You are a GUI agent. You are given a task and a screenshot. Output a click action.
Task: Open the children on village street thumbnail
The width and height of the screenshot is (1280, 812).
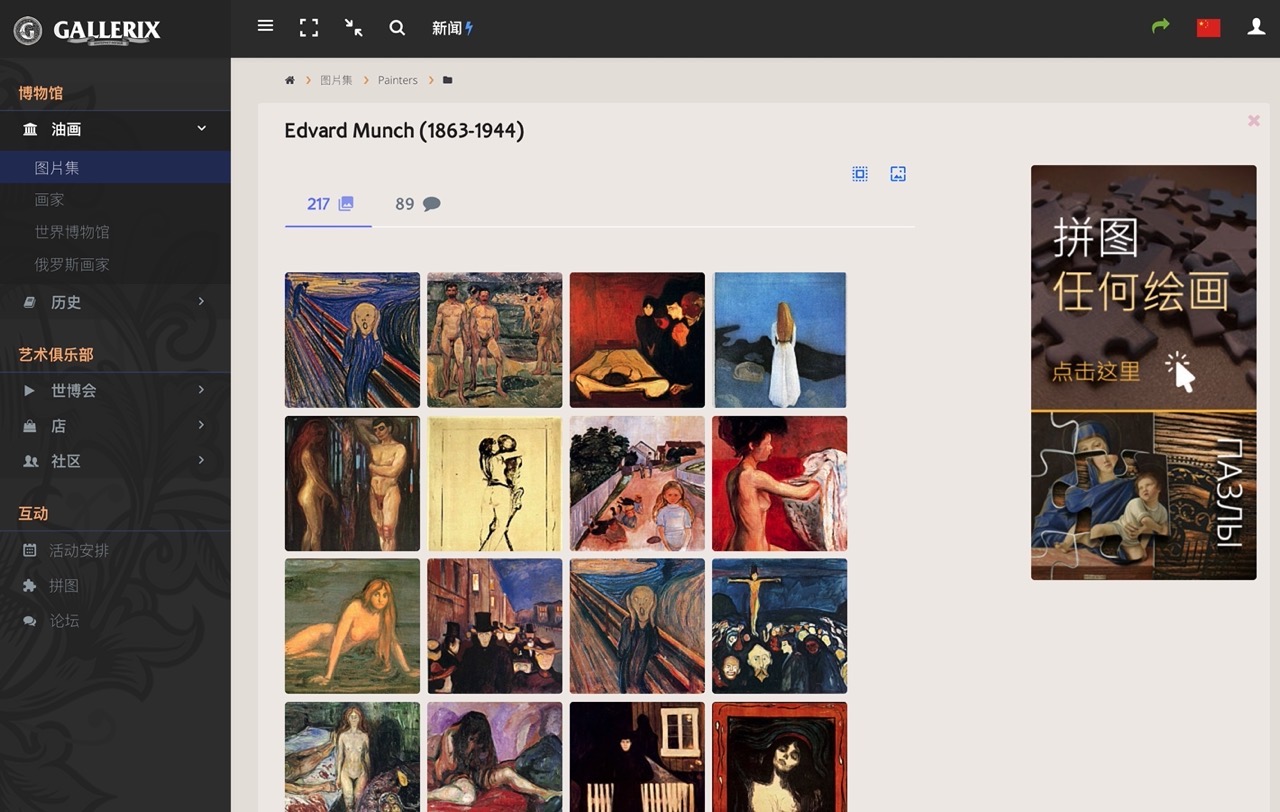637,484
